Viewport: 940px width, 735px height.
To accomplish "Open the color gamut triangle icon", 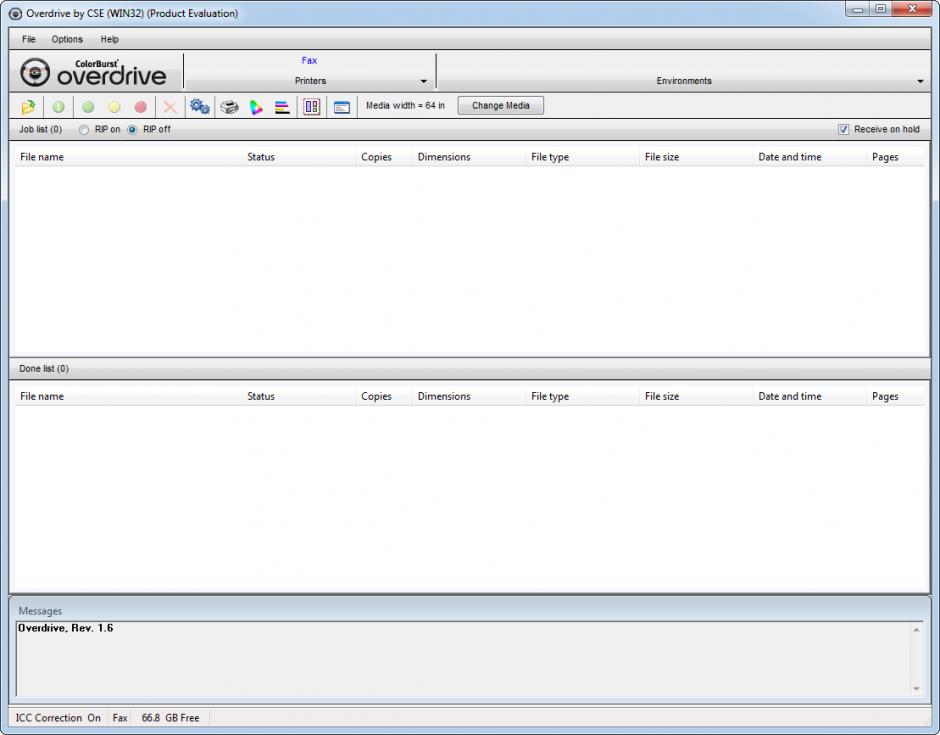I will (x=256, y=107).
